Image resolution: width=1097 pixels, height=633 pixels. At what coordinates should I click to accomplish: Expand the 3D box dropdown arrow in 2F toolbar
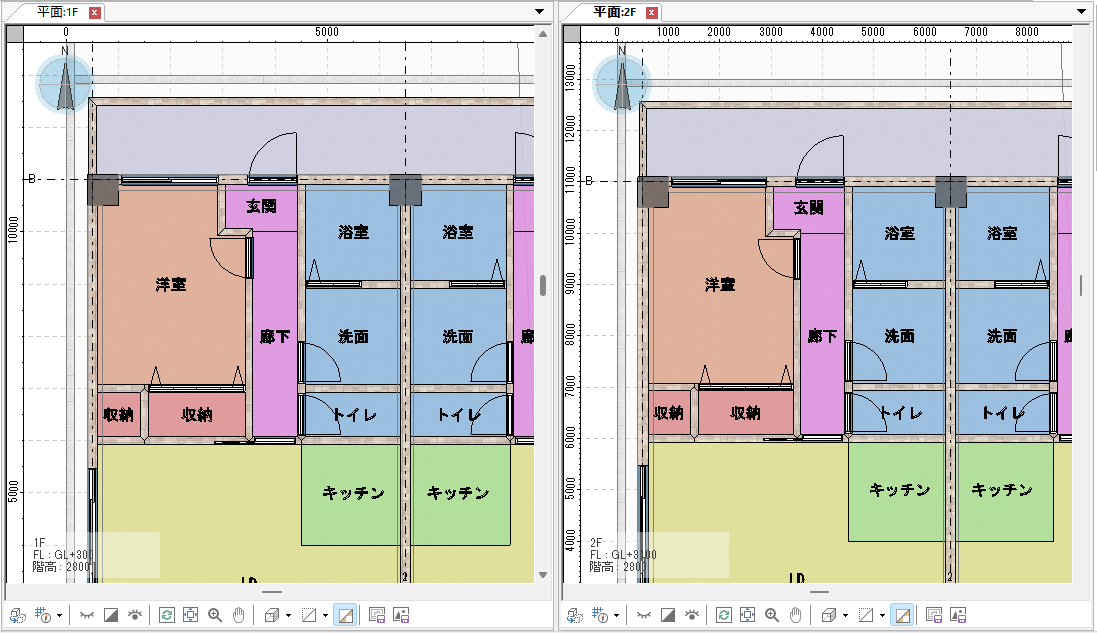pos(845,615)
